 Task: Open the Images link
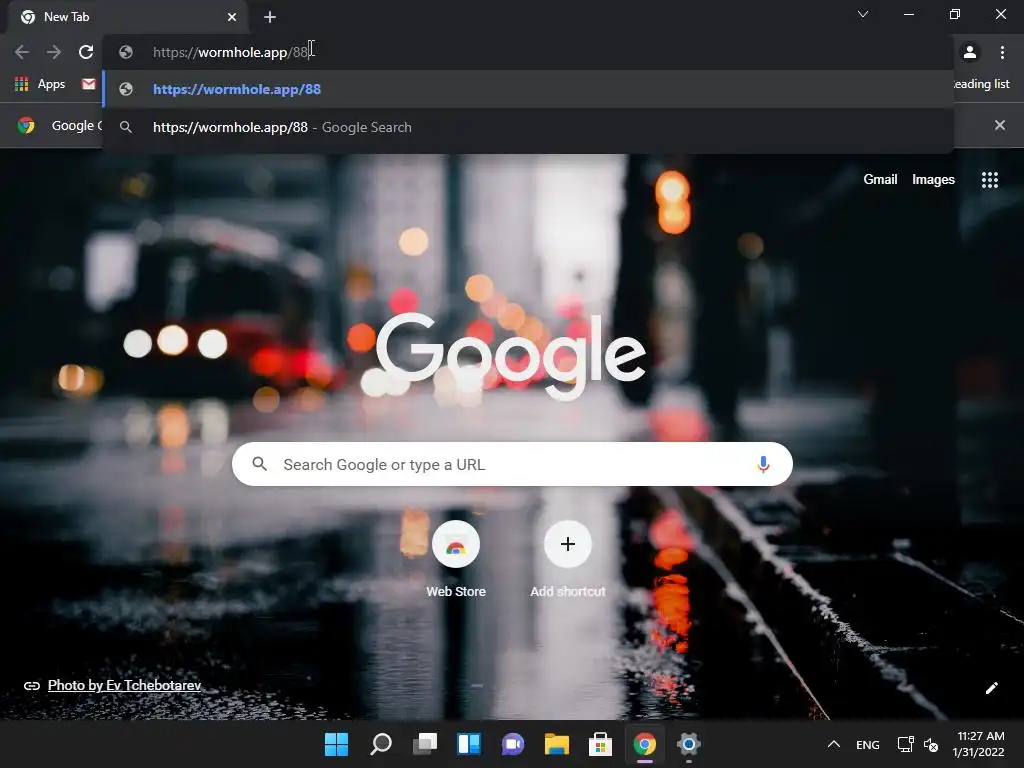[933, 180]
